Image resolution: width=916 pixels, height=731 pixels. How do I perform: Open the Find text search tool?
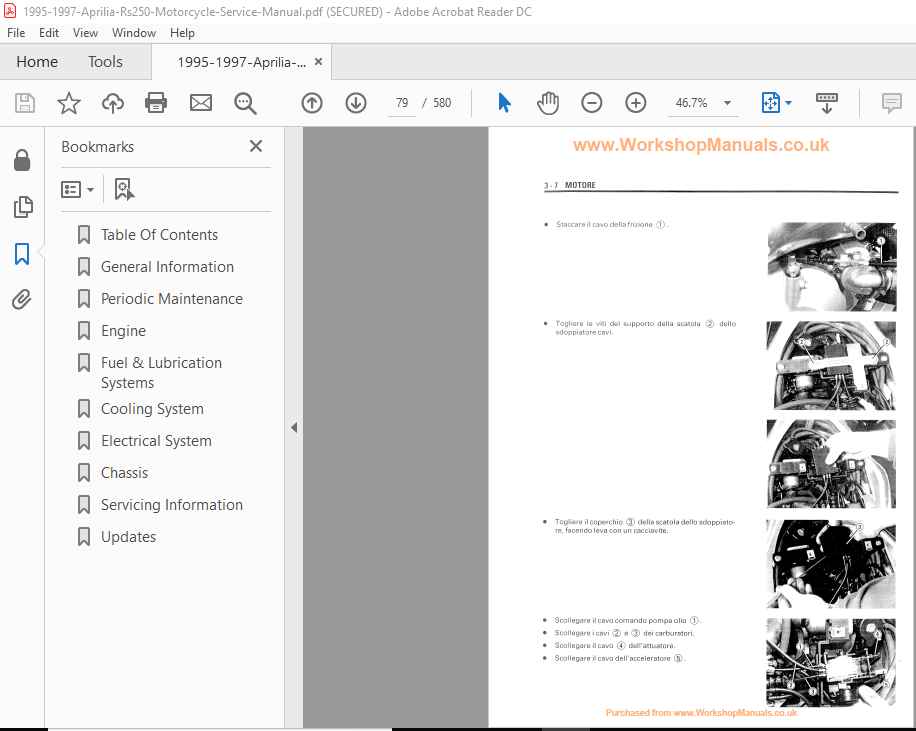coord(245,103)
